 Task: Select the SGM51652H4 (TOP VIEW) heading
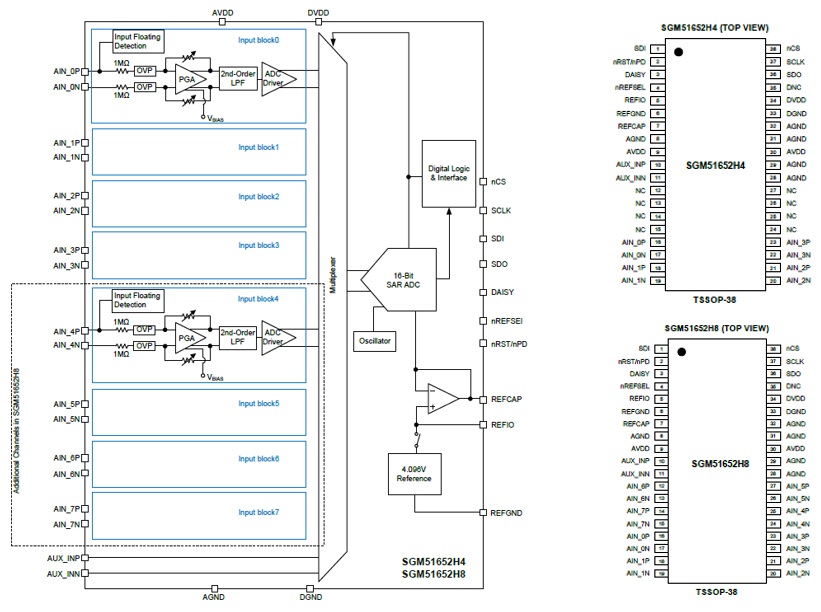pyautogui.click(x=715, y=28)
